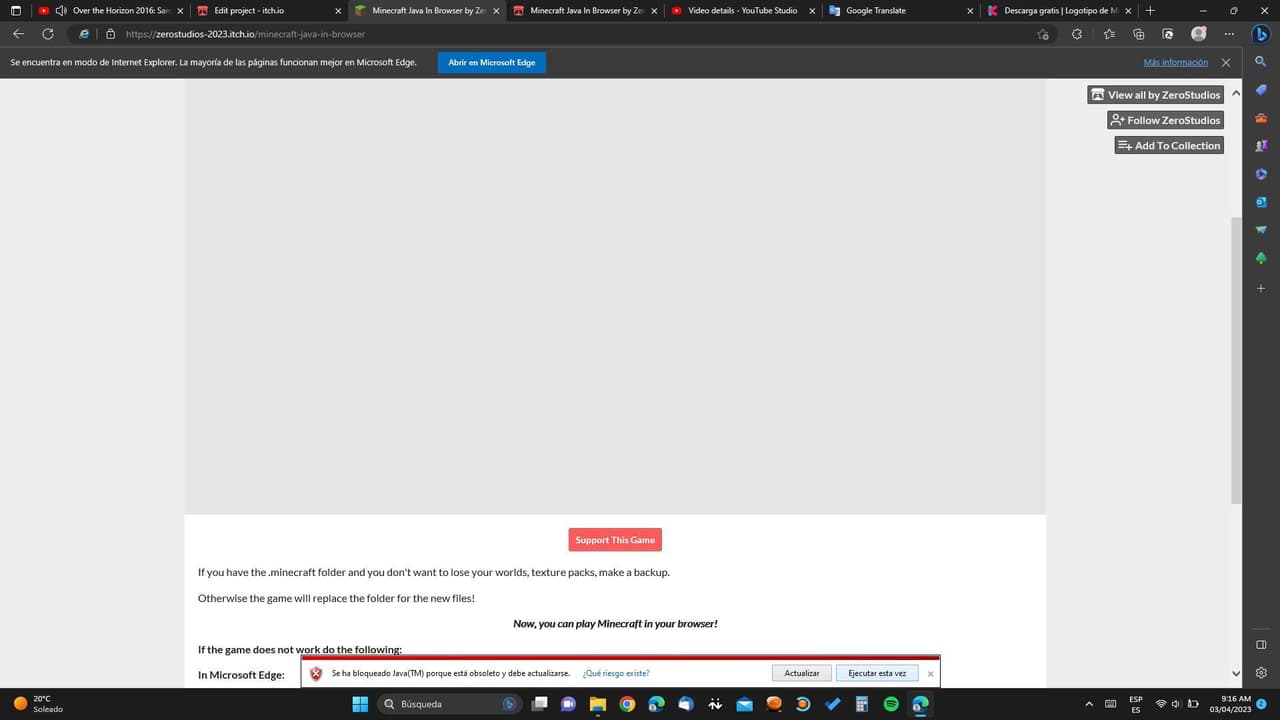This screenshot has height=720, width=1280.
Task: Click the Internet Explorer mode toolbar button
Action: pyautogui.click(x=1167, y=34)
